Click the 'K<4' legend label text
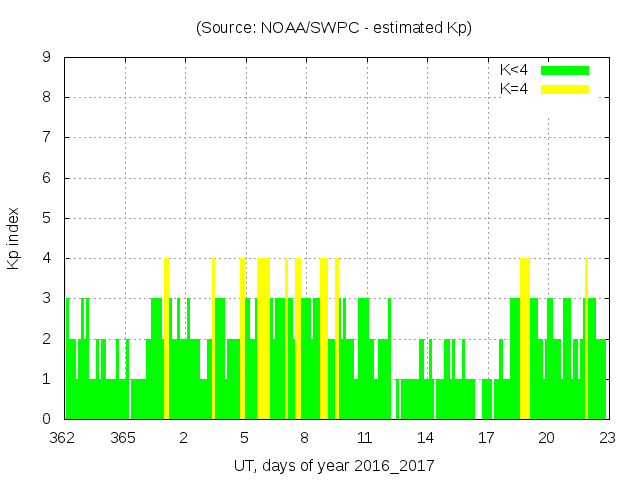This screenshot has height=480, width=640. point(514,70)
